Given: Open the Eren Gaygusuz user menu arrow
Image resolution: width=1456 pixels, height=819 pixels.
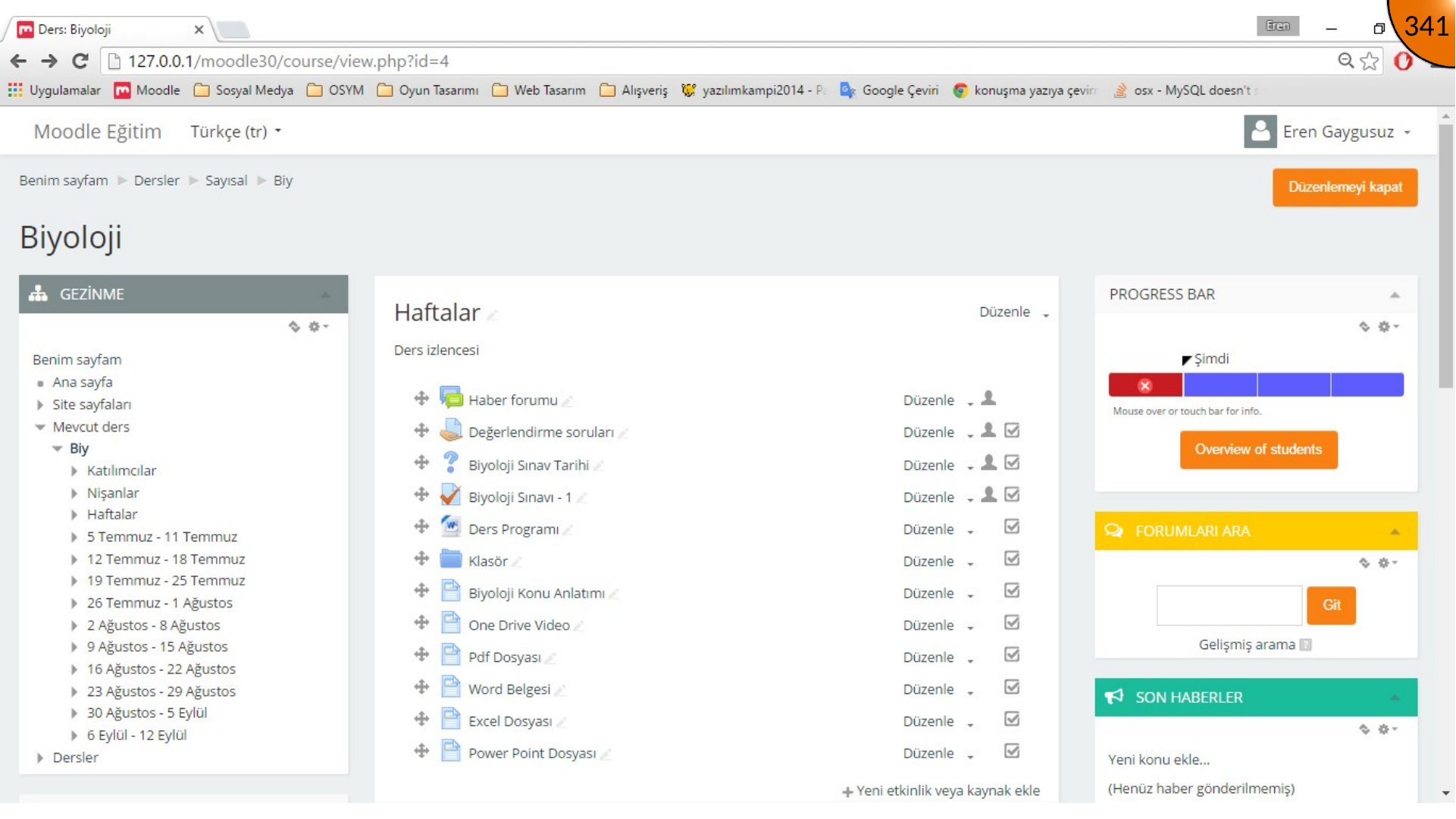Looking at the screenshot, I should pyautogui.click(x=1407, y=133).
